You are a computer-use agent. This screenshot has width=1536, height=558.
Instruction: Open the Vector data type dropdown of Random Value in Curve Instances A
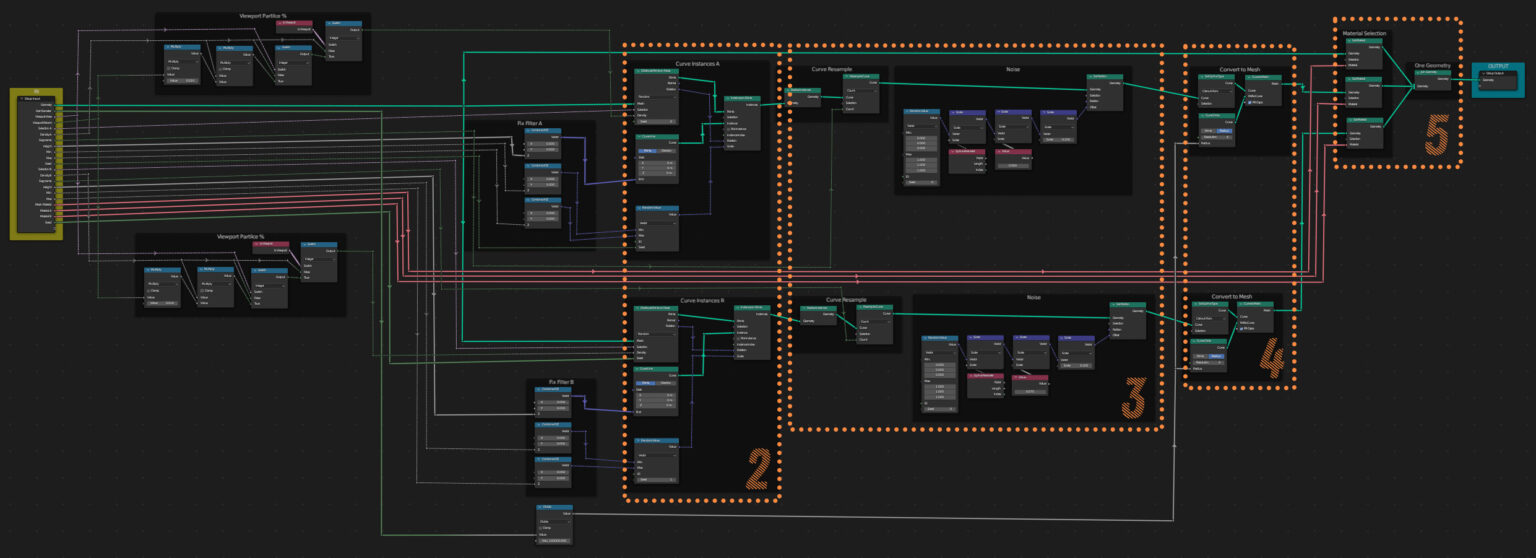point(657,222)
